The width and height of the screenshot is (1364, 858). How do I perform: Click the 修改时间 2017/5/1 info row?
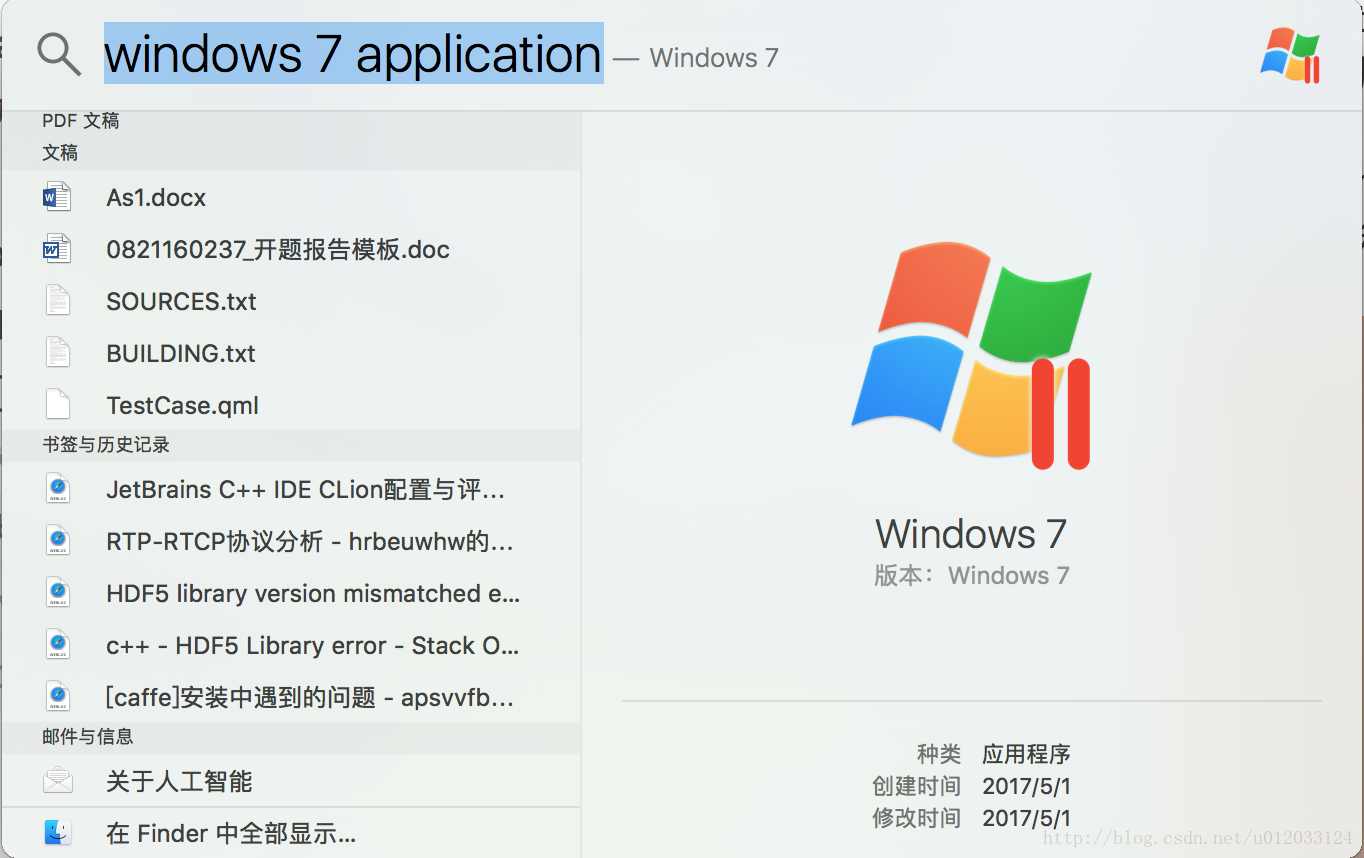[972, 818]
